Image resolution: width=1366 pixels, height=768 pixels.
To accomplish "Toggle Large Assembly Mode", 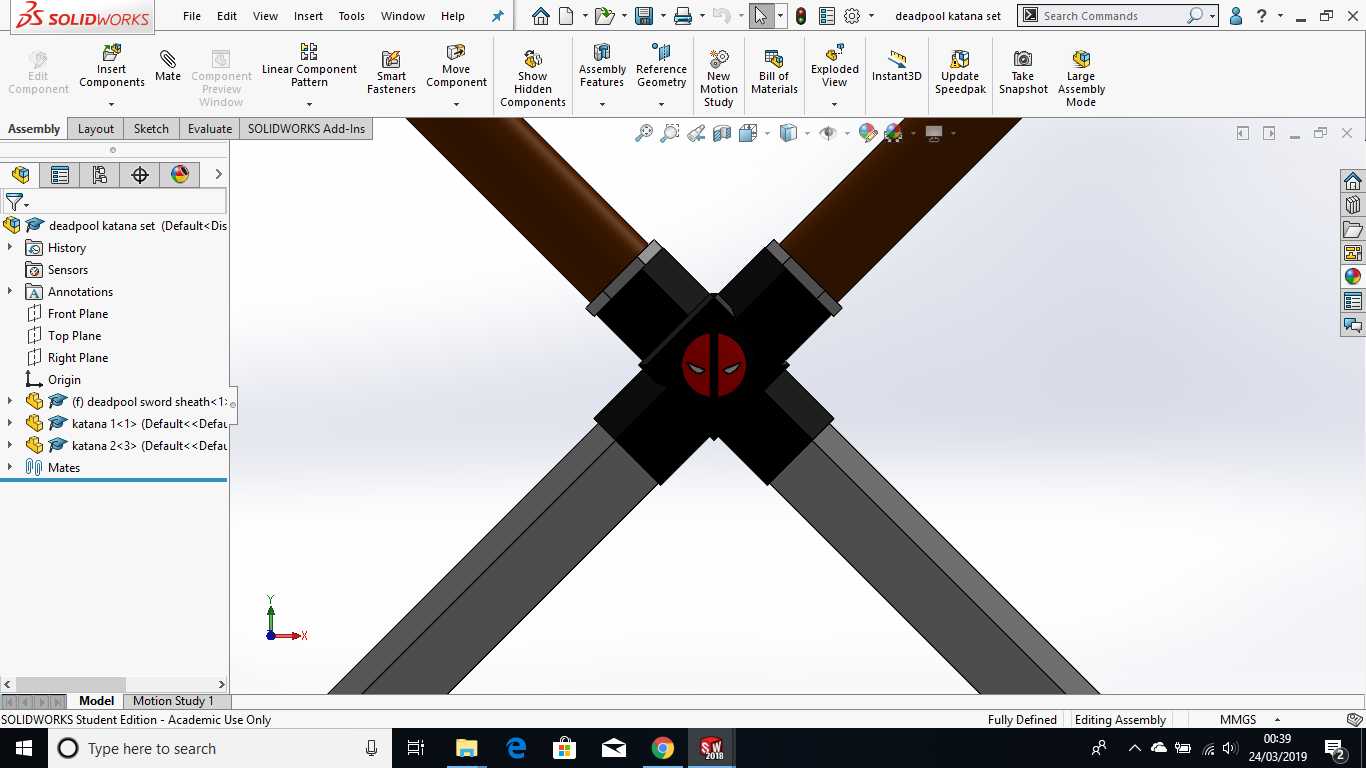I will pyautogui.click(x=1081, y=78).
